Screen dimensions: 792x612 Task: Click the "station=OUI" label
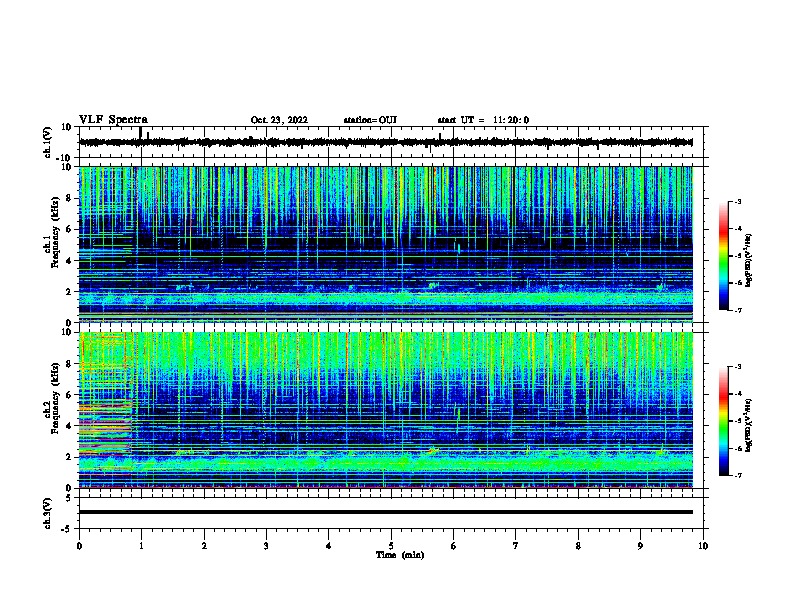(370, 120)
